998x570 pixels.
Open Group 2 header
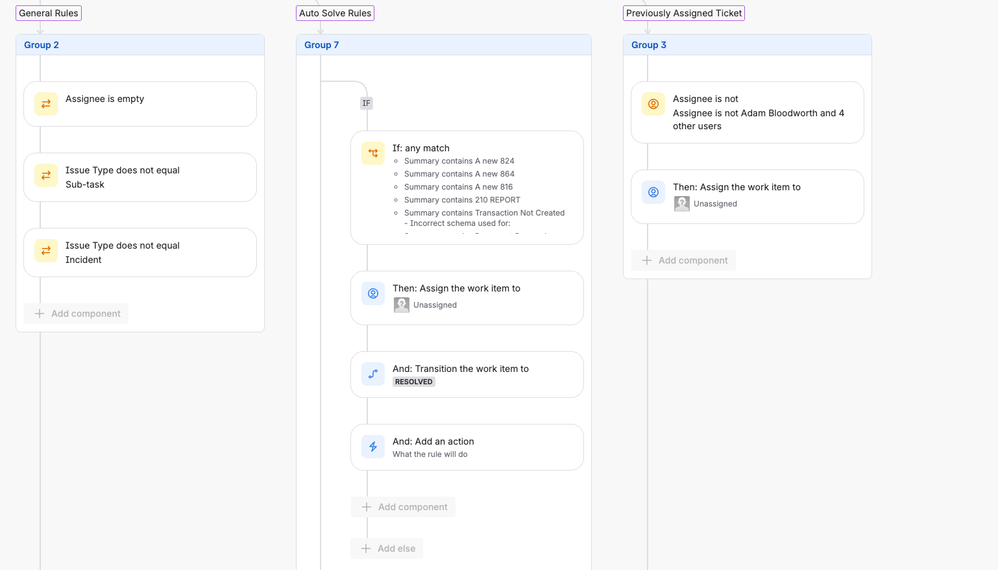[140, 45]
